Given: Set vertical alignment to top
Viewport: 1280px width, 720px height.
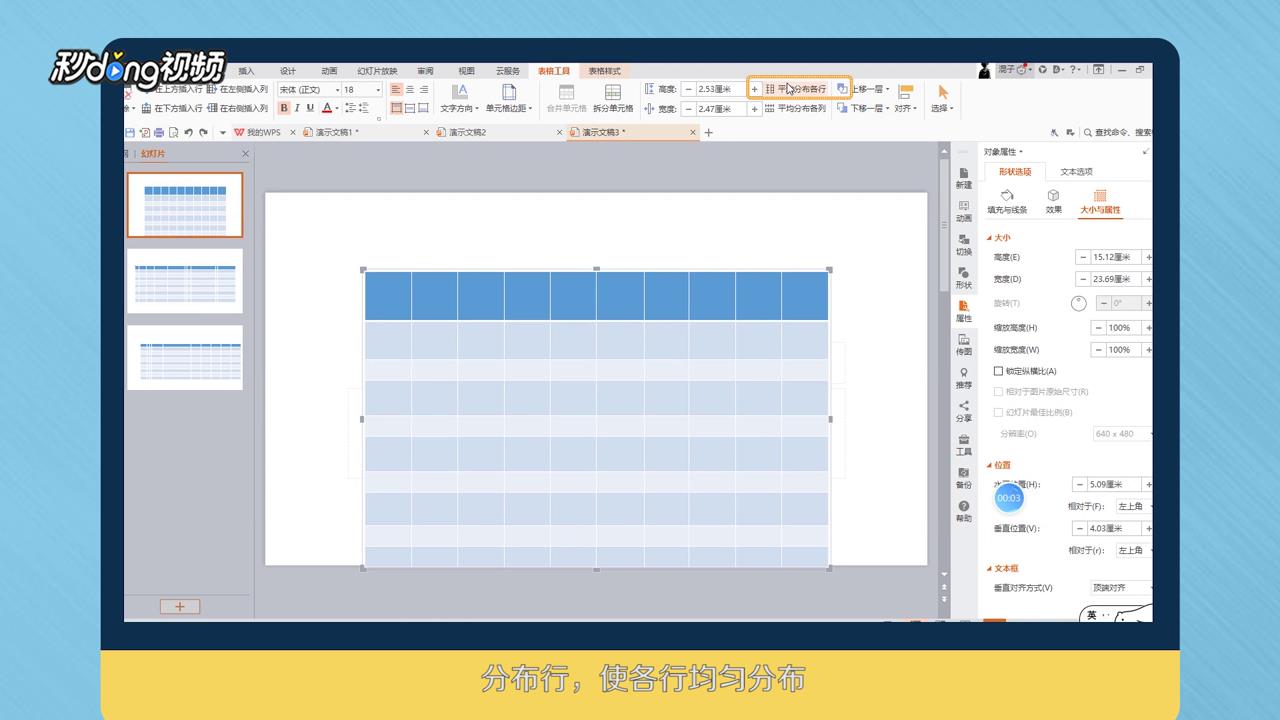Looking at the screenshot, I should point(397,108).
